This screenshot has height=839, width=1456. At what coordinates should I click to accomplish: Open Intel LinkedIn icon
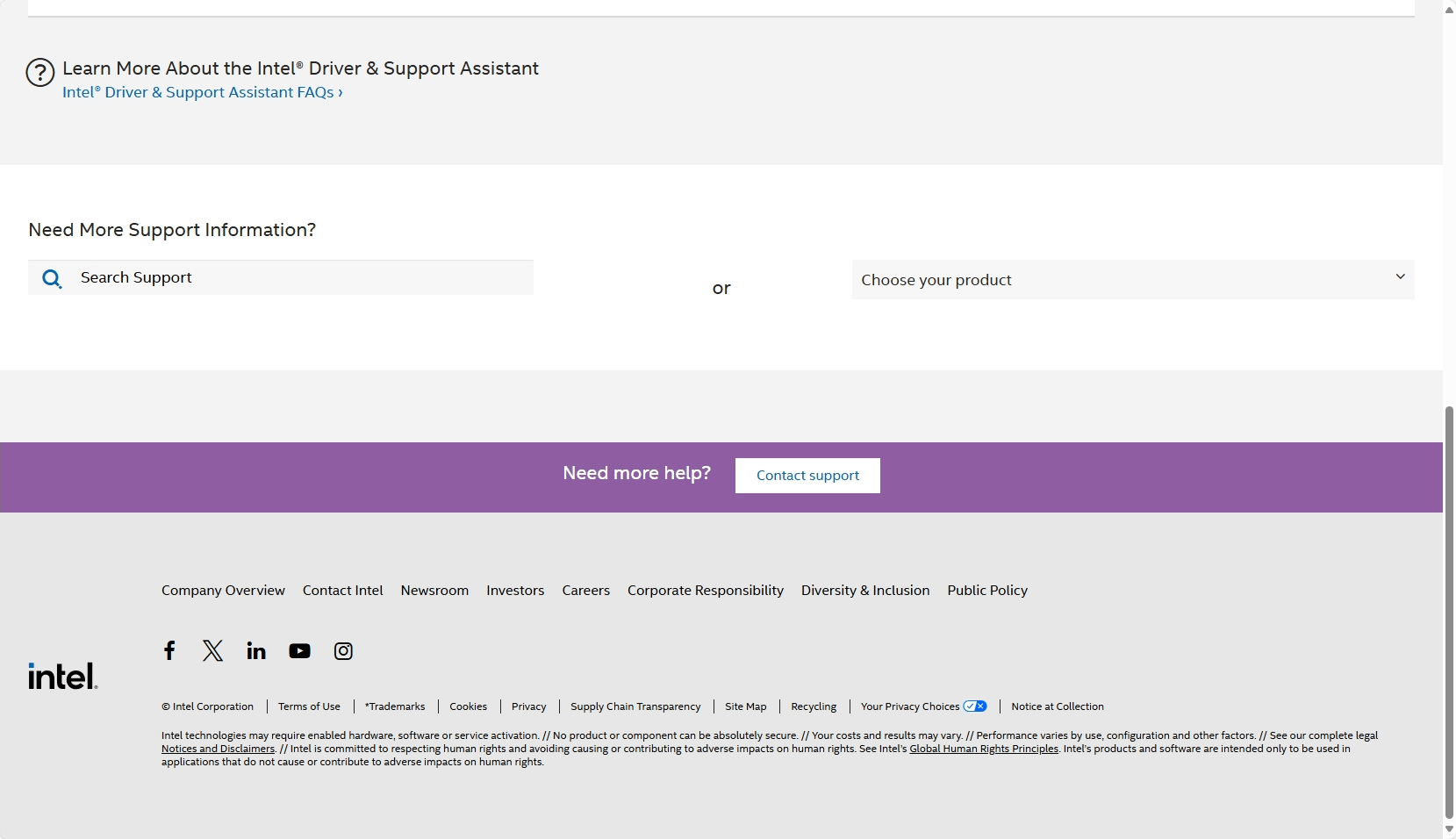point(256,650)
